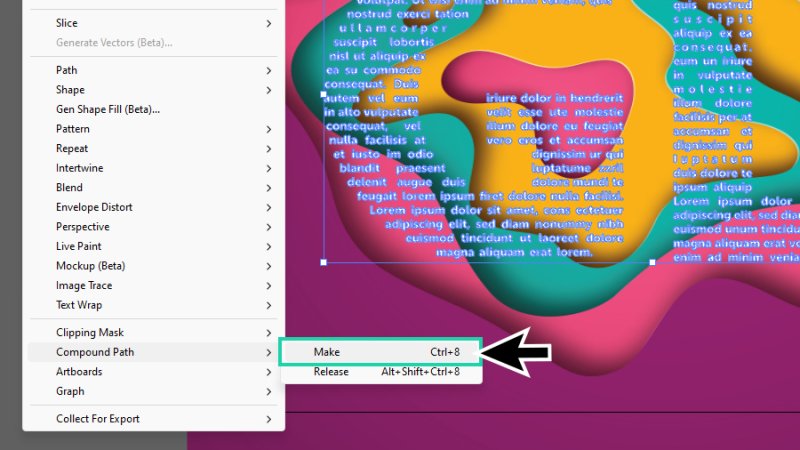800x450 pixels.
Task: Click the text 'Lorem ipsum dolor sit amet'
Action: pyautogui.click(x=453, y=210)
